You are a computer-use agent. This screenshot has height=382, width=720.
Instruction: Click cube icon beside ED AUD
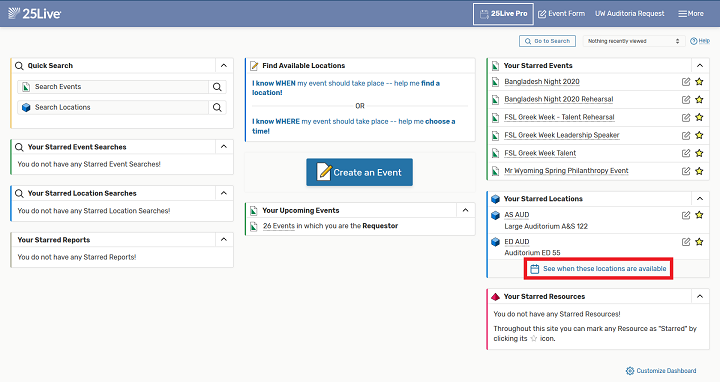point(495,242)
